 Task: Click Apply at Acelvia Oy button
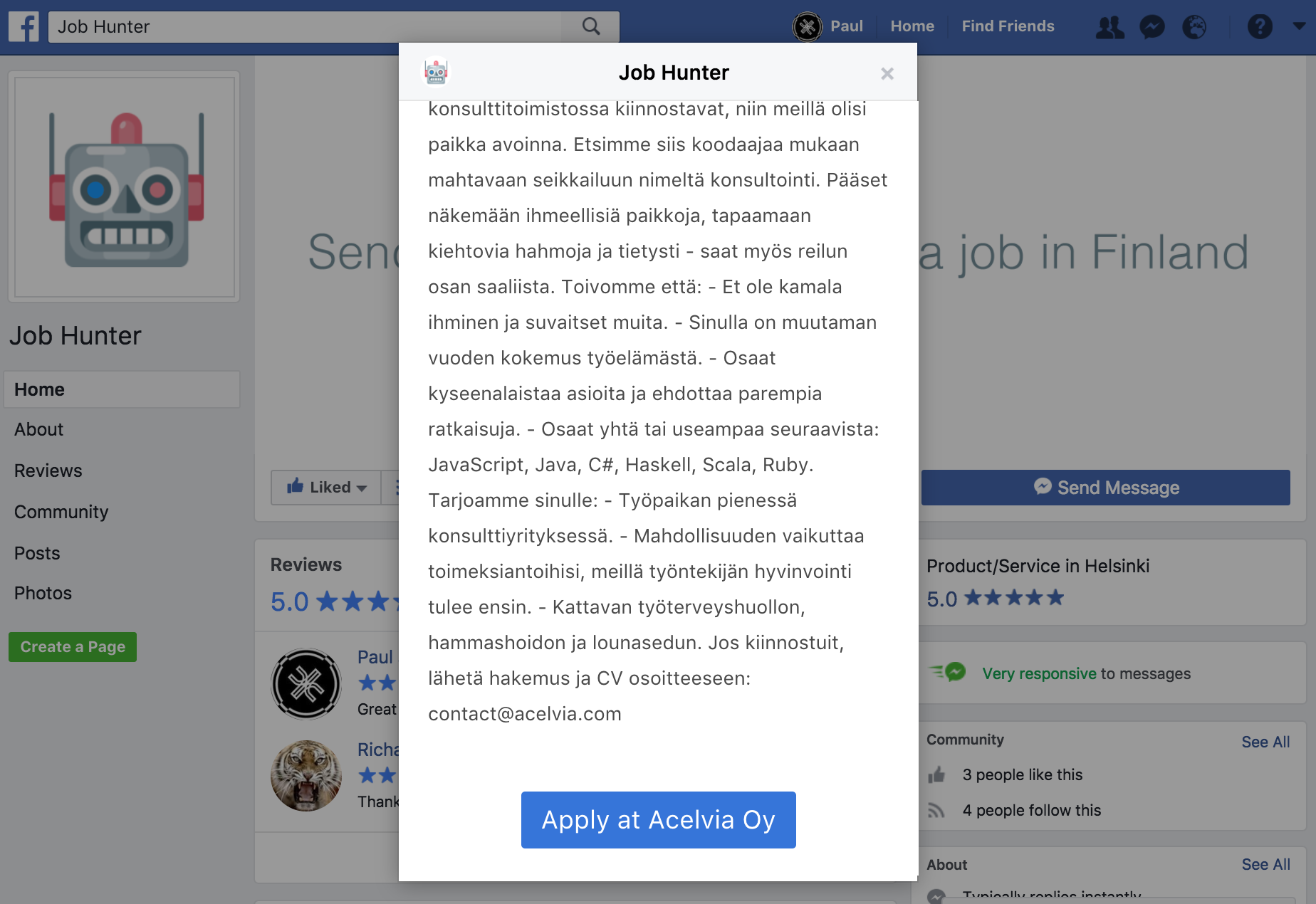pos(659,820)
